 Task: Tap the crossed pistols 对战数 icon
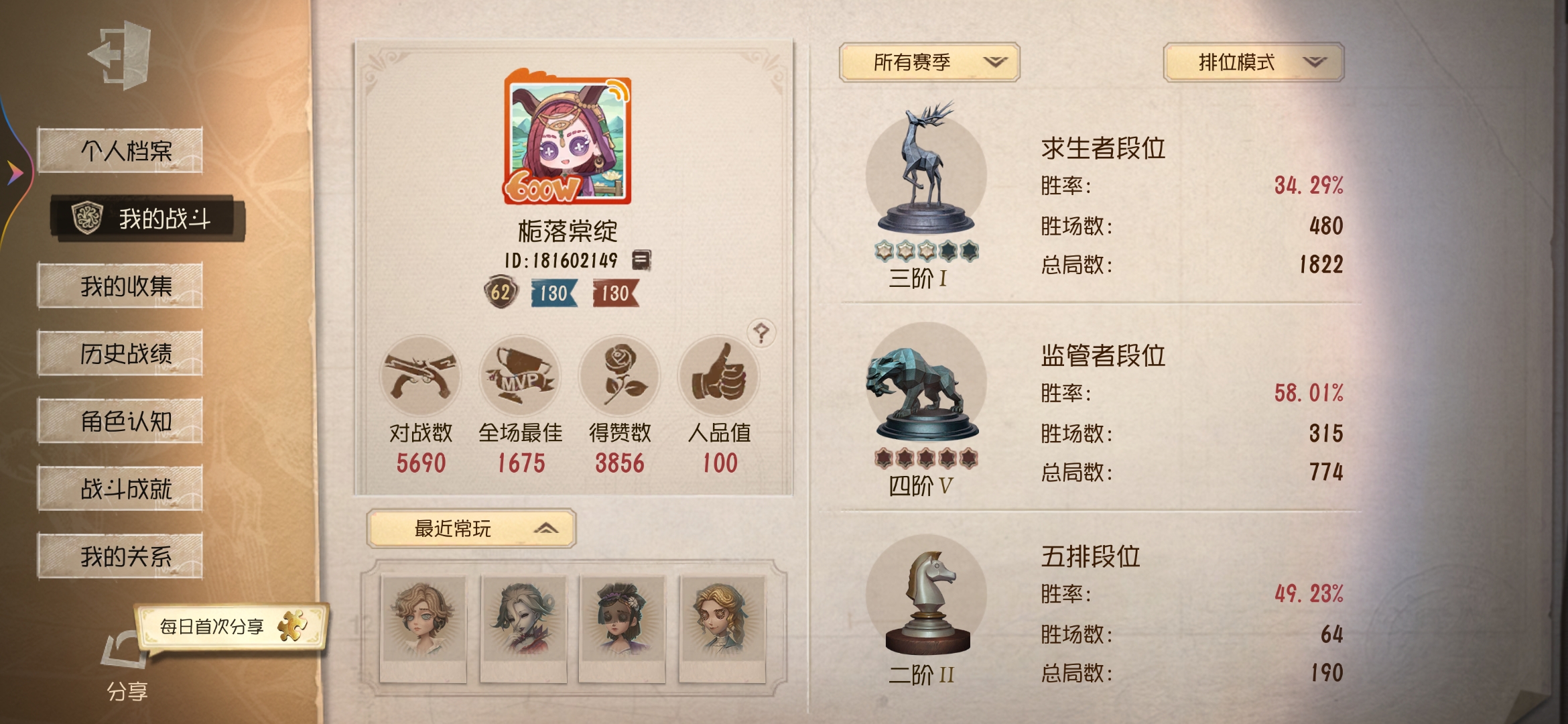click(420, 376)
